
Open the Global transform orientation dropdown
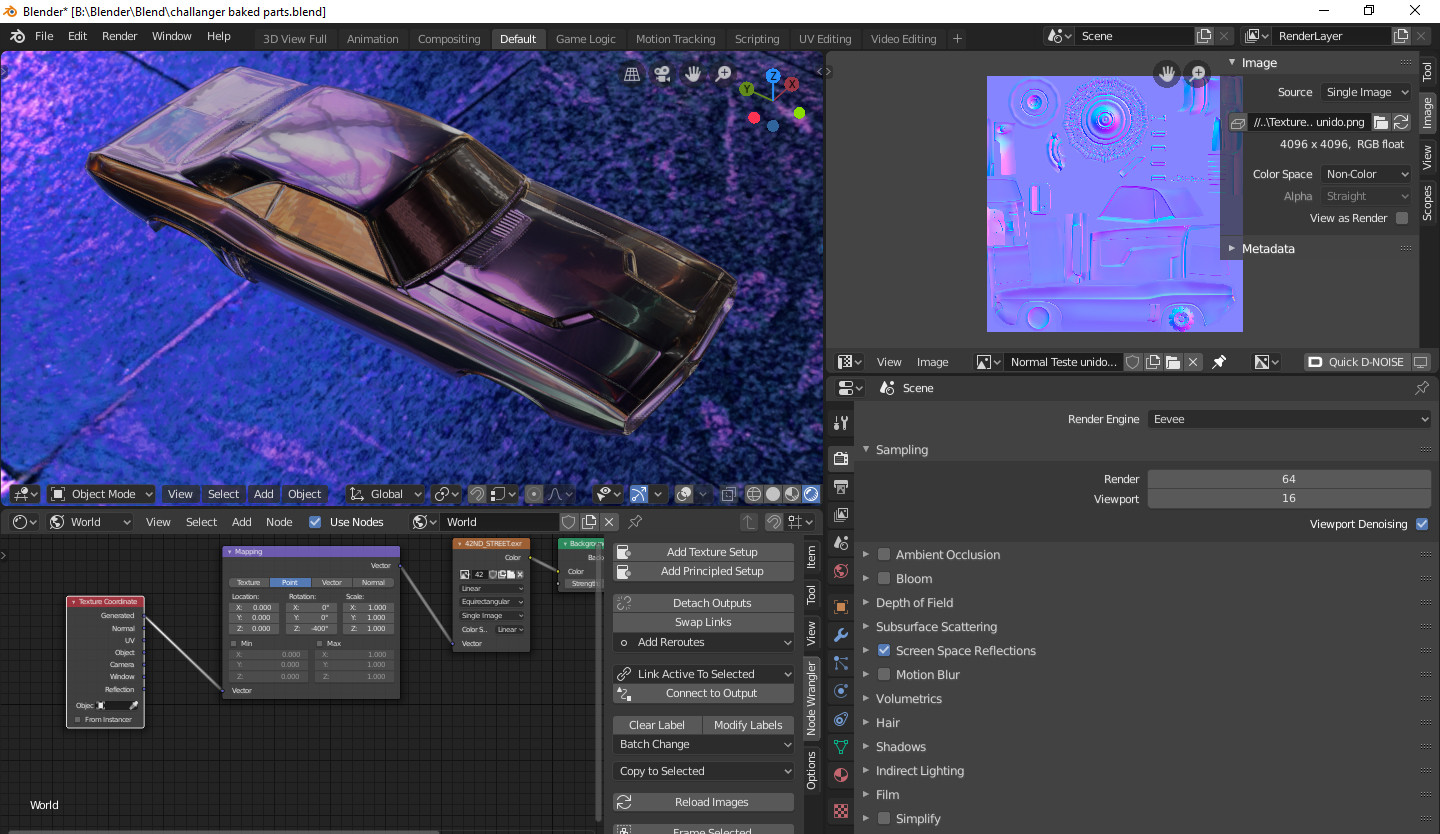(386, 494)
